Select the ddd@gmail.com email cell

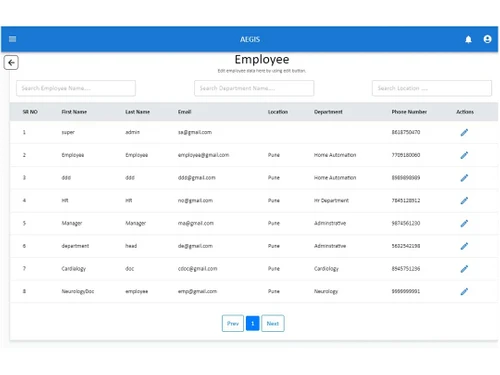pyautogui.click(x=197, y=178)
